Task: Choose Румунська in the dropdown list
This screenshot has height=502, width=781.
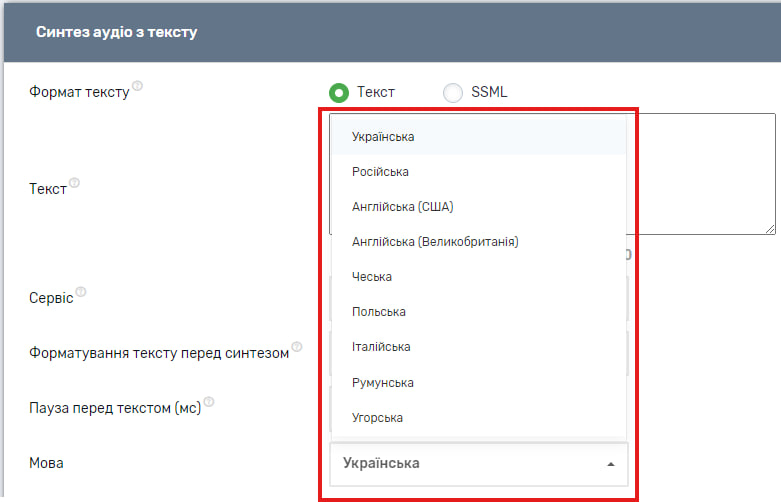Action: click(x=382, y=383)
